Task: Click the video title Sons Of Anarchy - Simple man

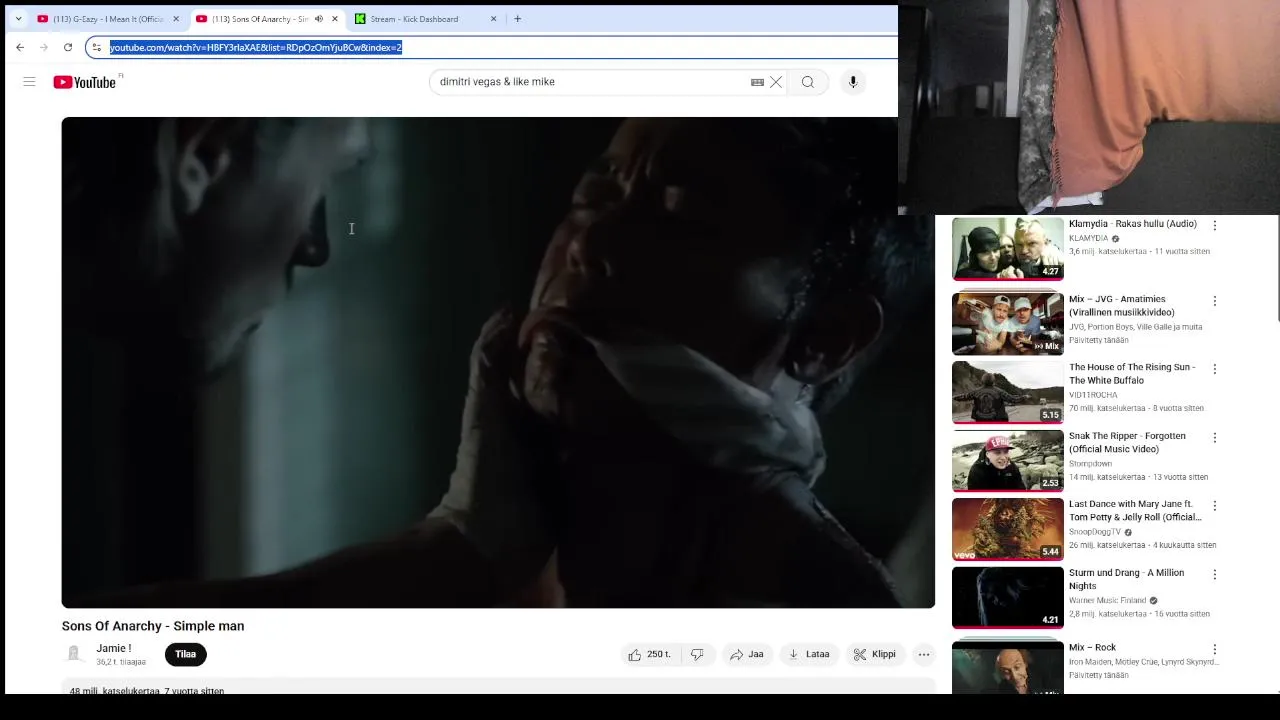Action: tap(153, 626)
